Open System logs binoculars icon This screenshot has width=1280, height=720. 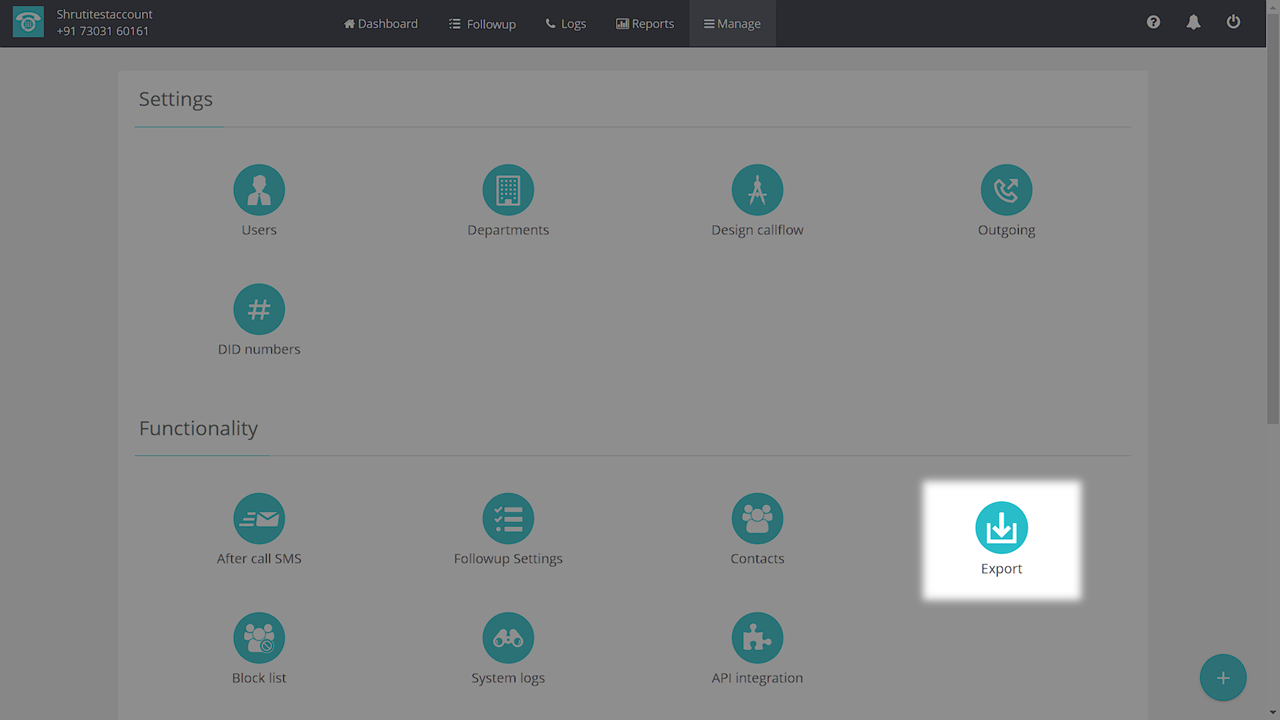point(508,638)
